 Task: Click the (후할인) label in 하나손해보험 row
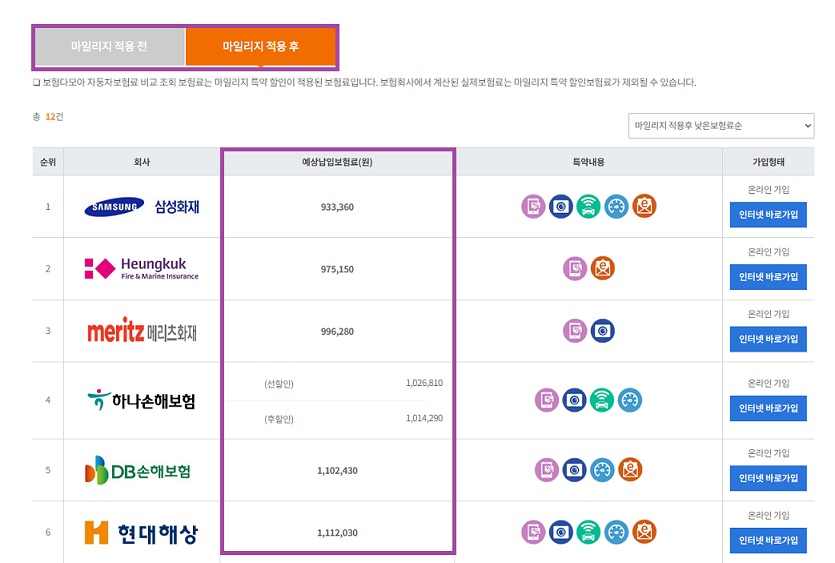[x=279, y=419]
